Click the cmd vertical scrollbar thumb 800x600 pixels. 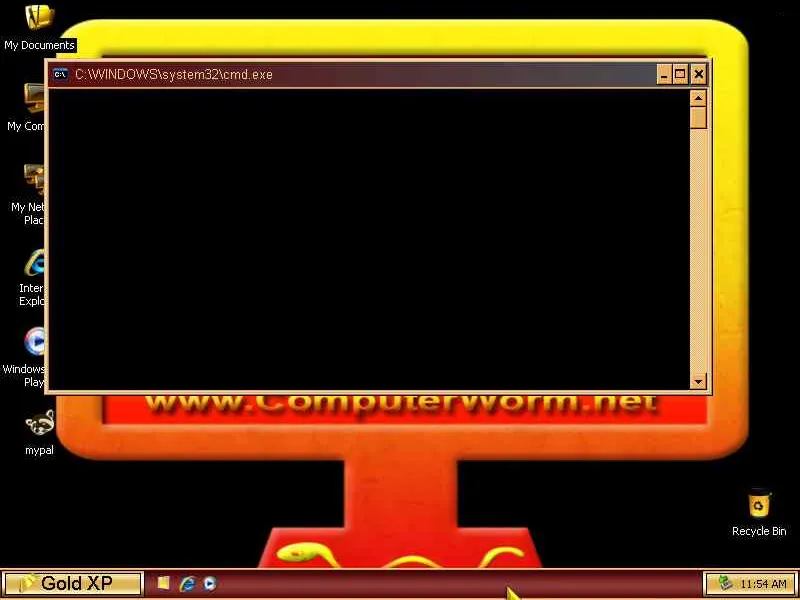tap(698, 117)
